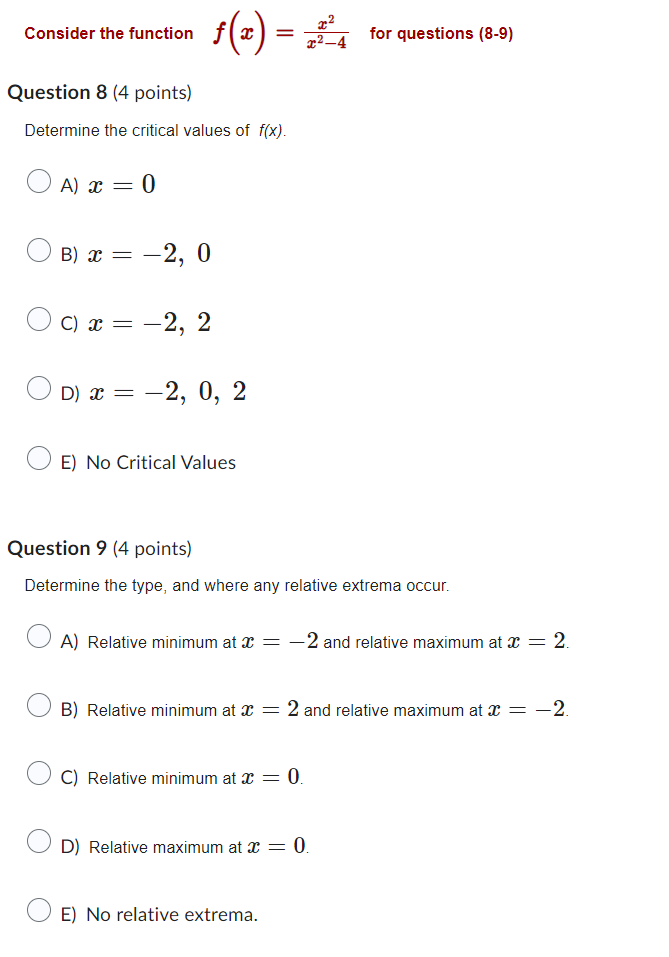Choose answer B for Question 9

point(39,705)
